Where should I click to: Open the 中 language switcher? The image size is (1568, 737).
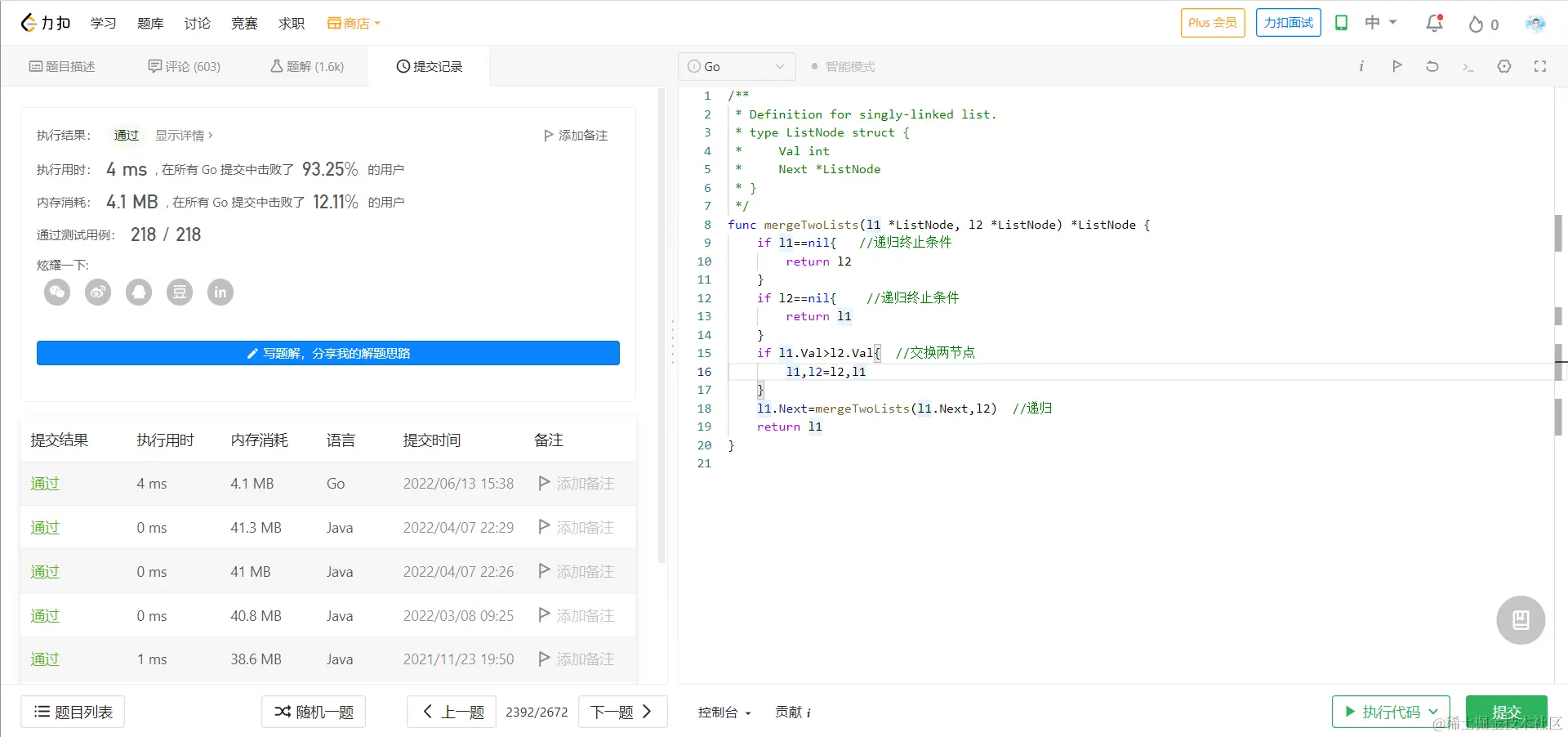point(1381,23)
